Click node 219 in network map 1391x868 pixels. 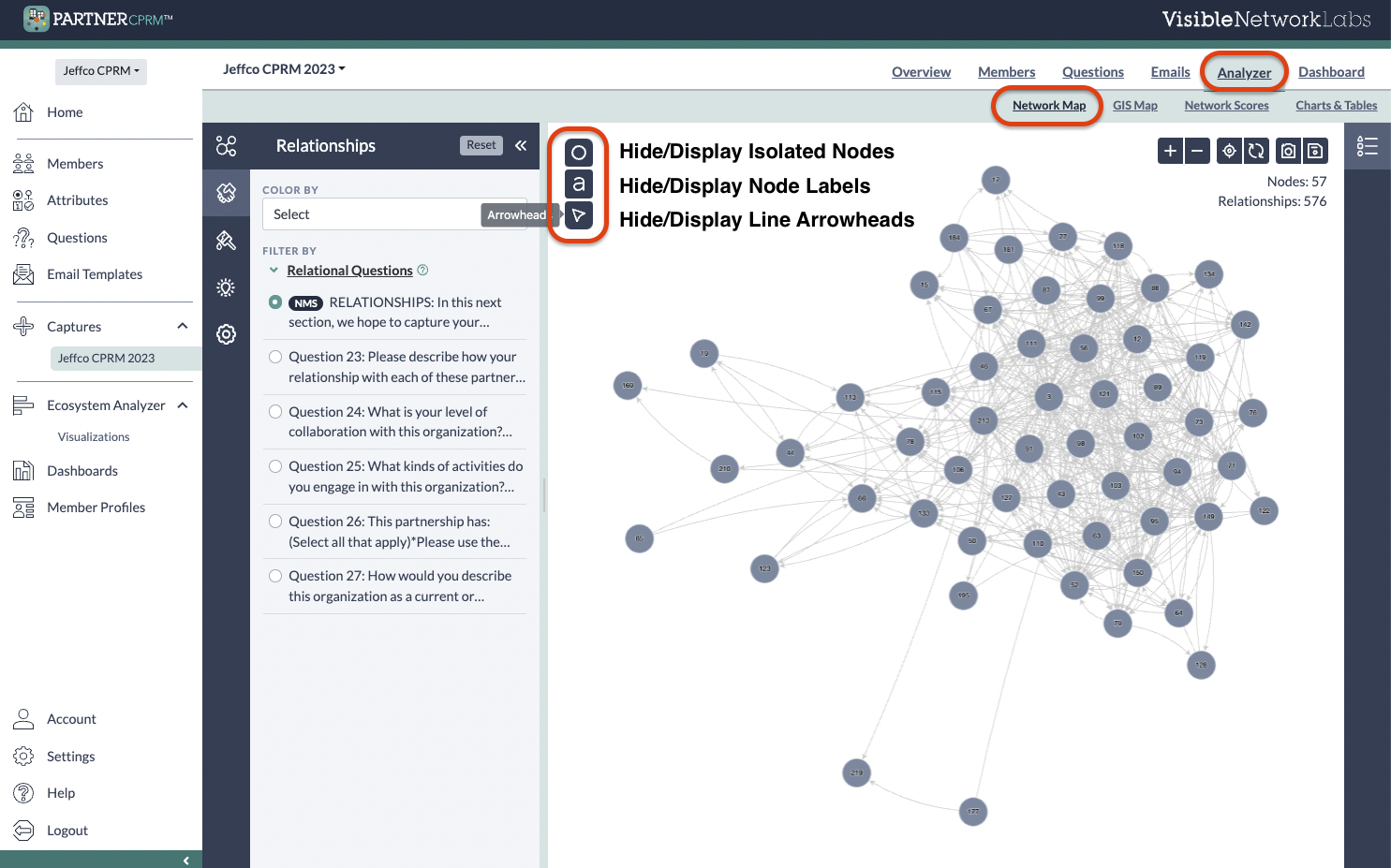856,772
